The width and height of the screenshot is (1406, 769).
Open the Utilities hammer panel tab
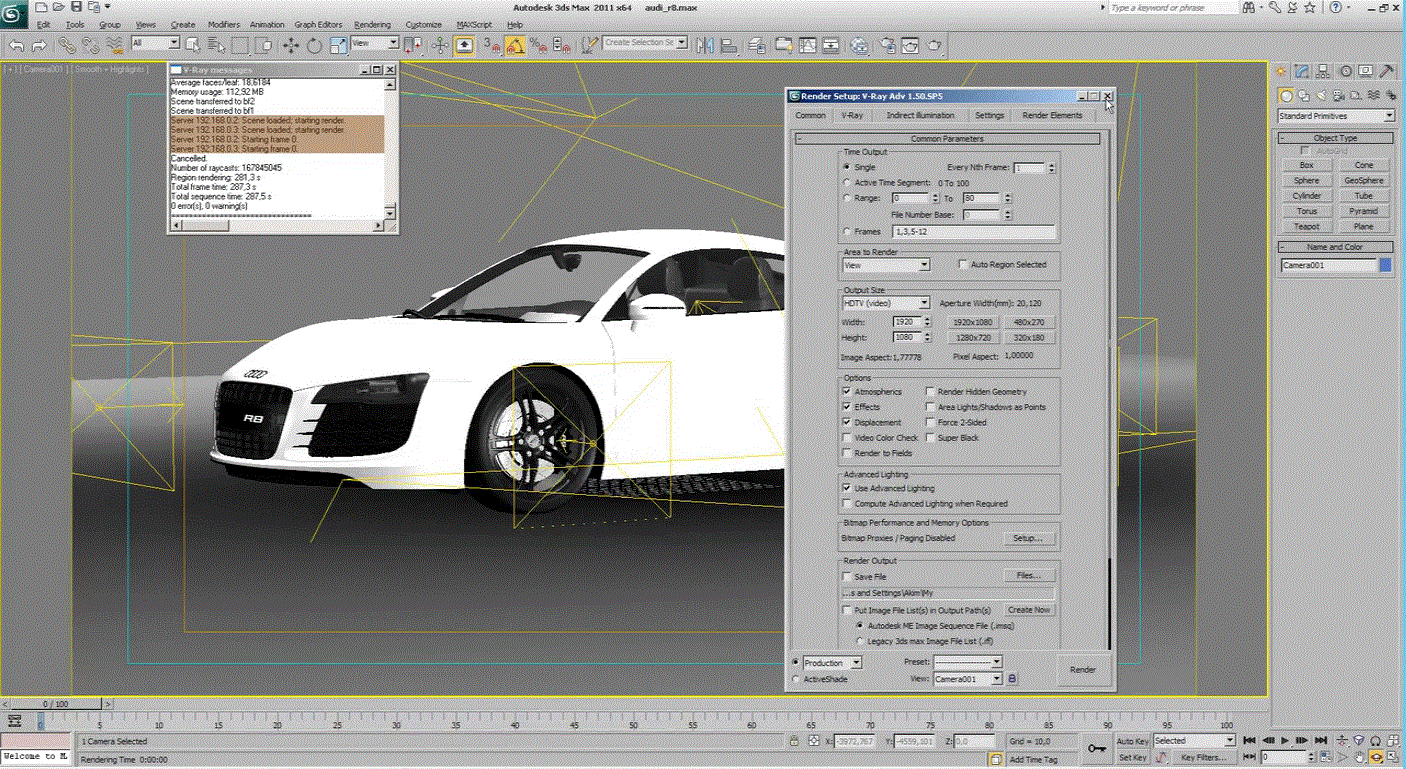[1387, 71]
